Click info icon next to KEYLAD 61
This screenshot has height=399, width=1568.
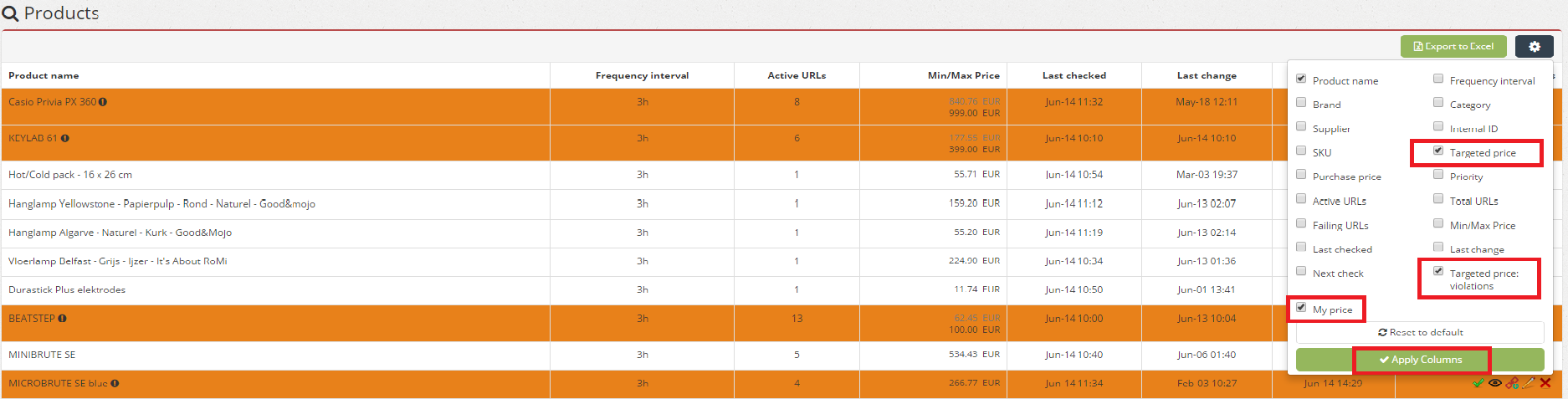[x=64, y=138]
